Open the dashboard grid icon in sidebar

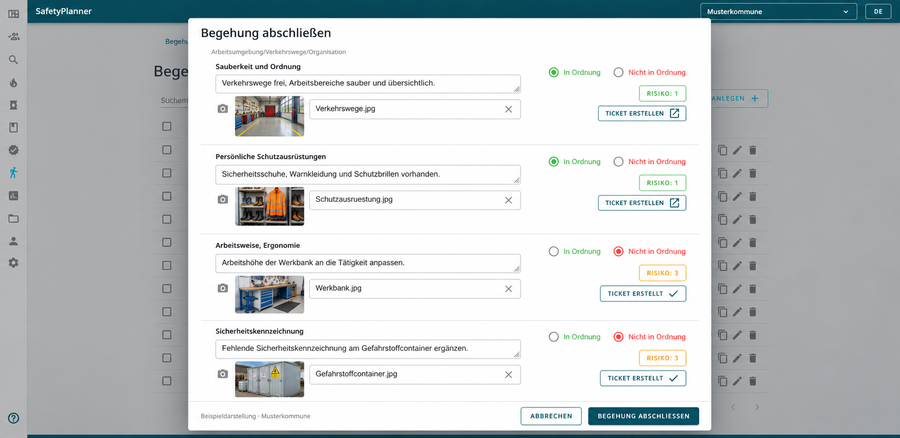[13, 14]
